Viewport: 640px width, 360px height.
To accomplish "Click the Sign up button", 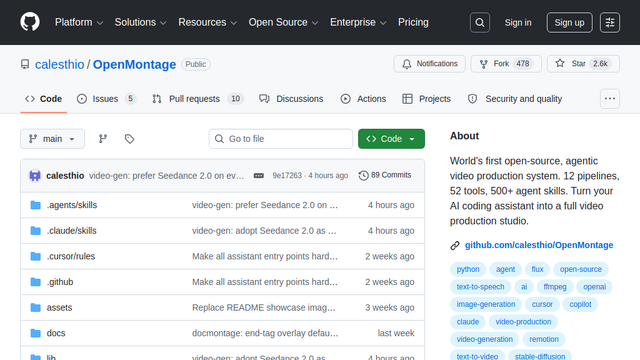I will pos(569,22).
